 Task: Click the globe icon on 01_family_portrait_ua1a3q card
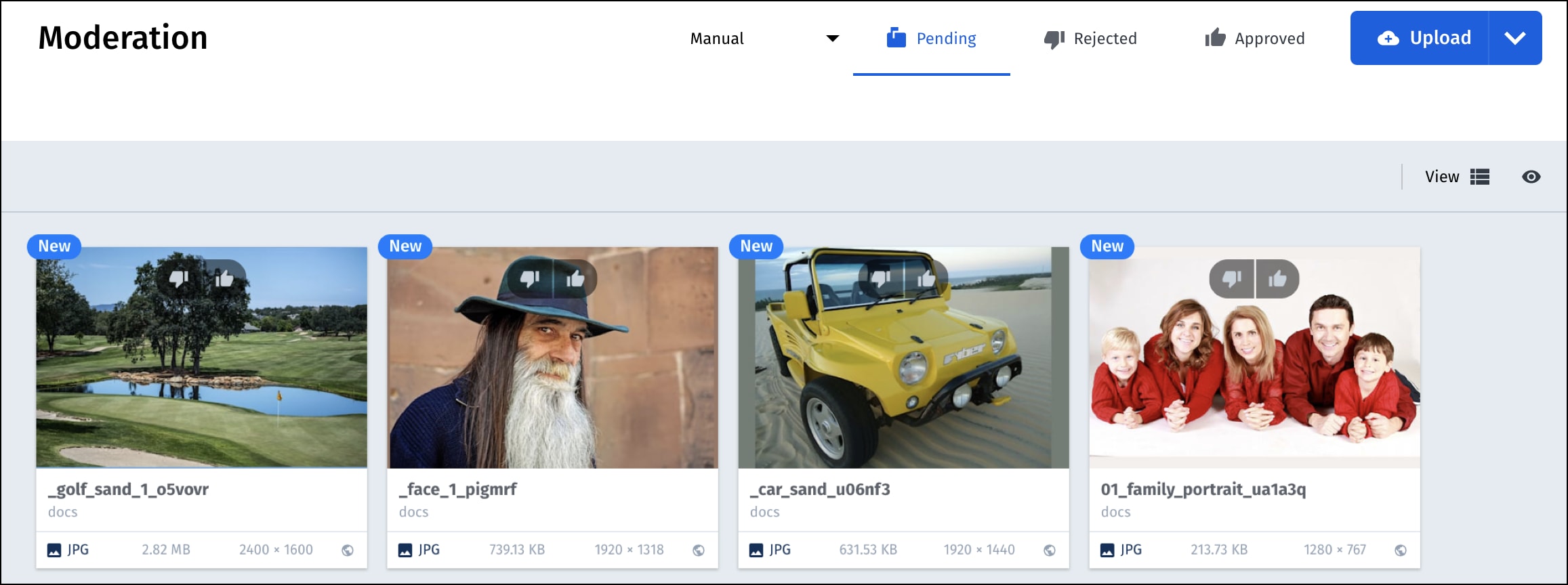coord(1401,550)
